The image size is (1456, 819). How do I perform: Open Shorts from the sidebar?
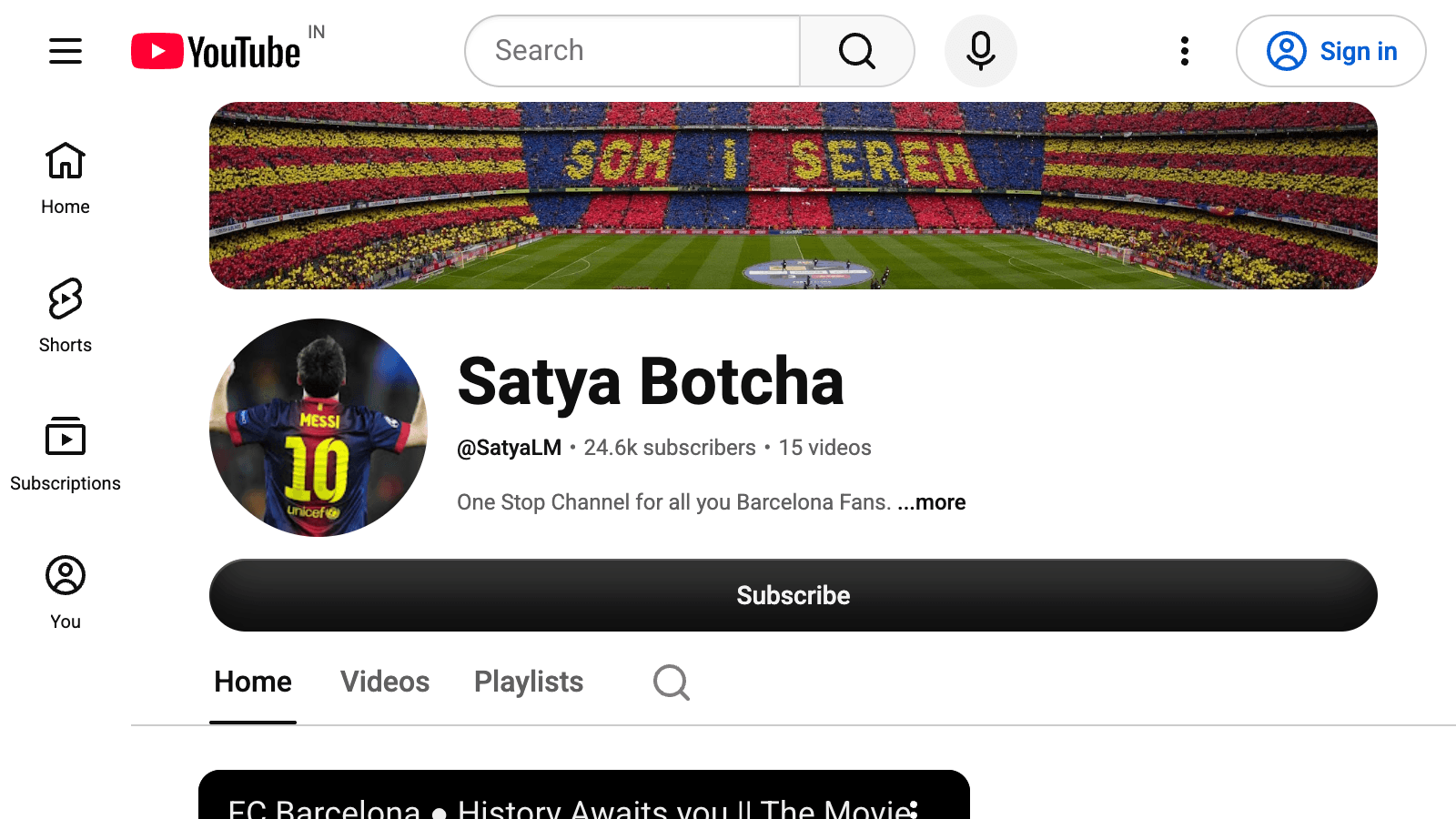click(x=66, y=317)
